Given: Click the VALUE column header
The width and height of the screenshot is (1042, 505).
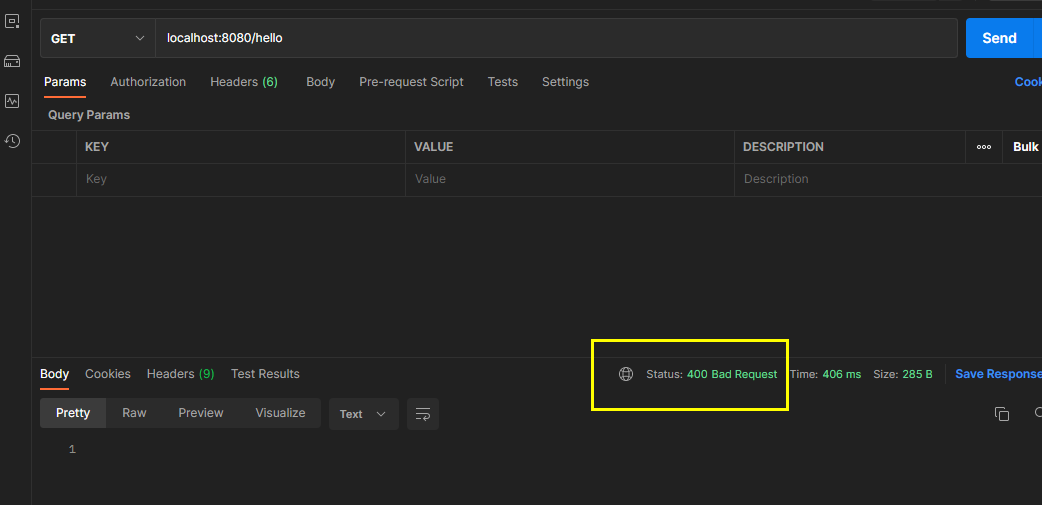Looking at the screenshot, I should (x=434, y=147).
